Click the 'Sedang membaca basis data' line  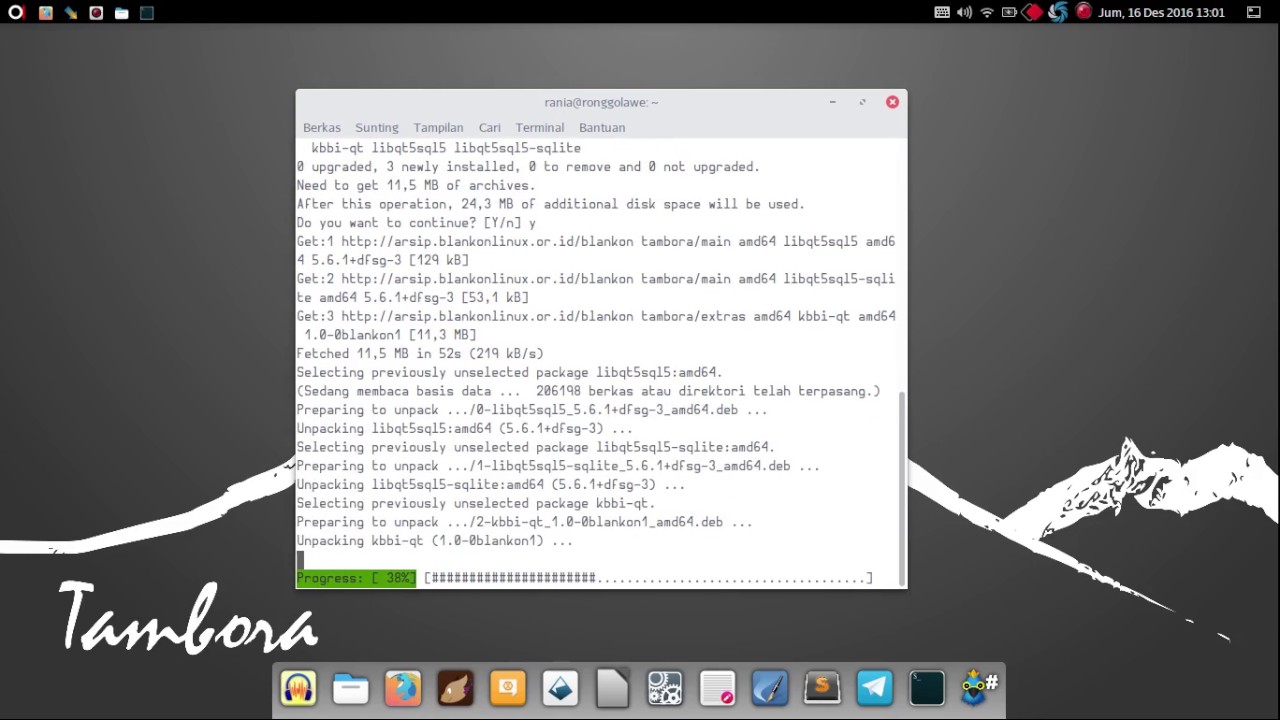pos(588,392)
